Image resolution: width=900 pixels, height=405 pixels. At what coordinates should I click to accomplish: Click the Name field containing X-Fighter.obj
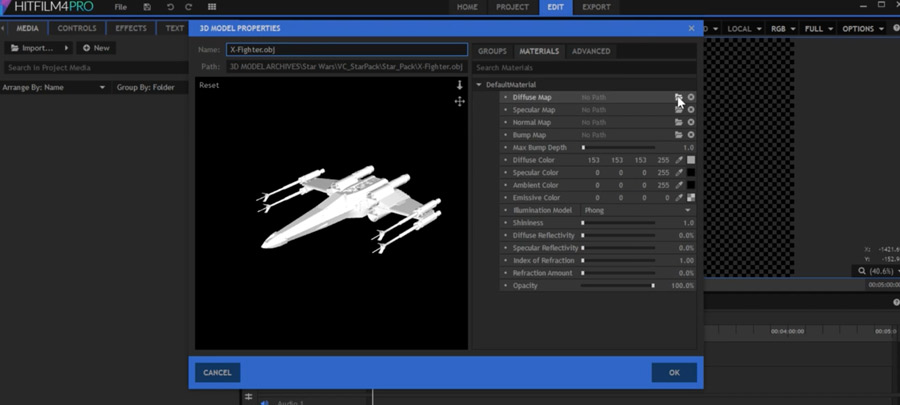[x=347, y=50]
